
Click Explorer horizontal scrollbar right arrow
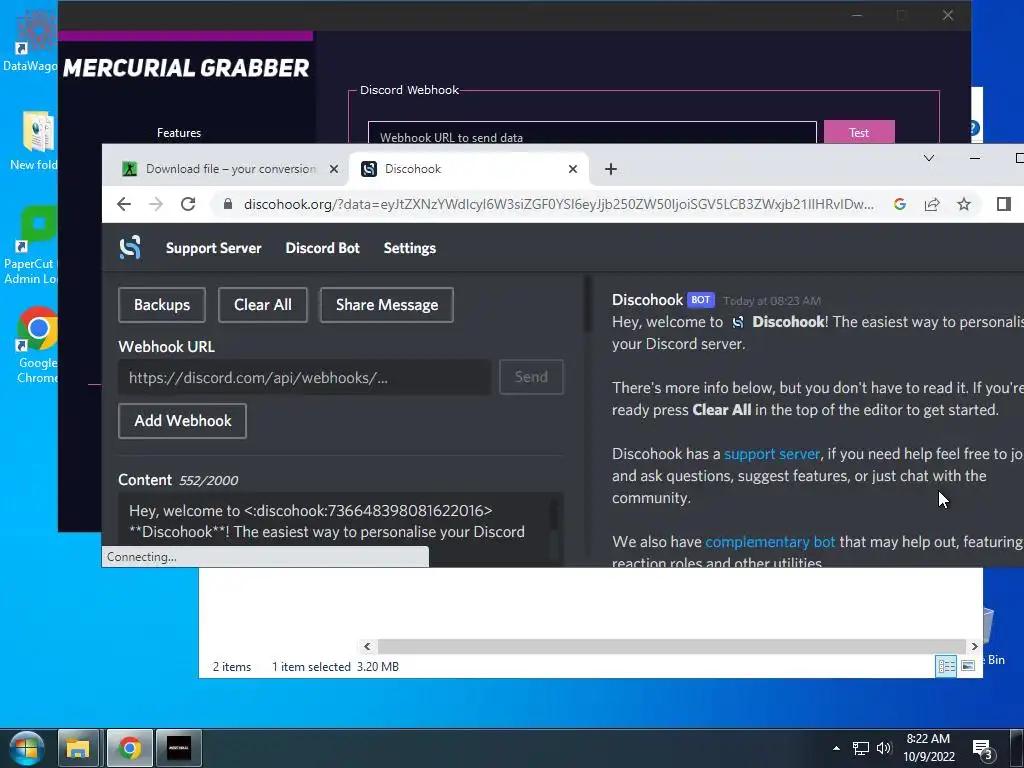click(x=974, y=647)
